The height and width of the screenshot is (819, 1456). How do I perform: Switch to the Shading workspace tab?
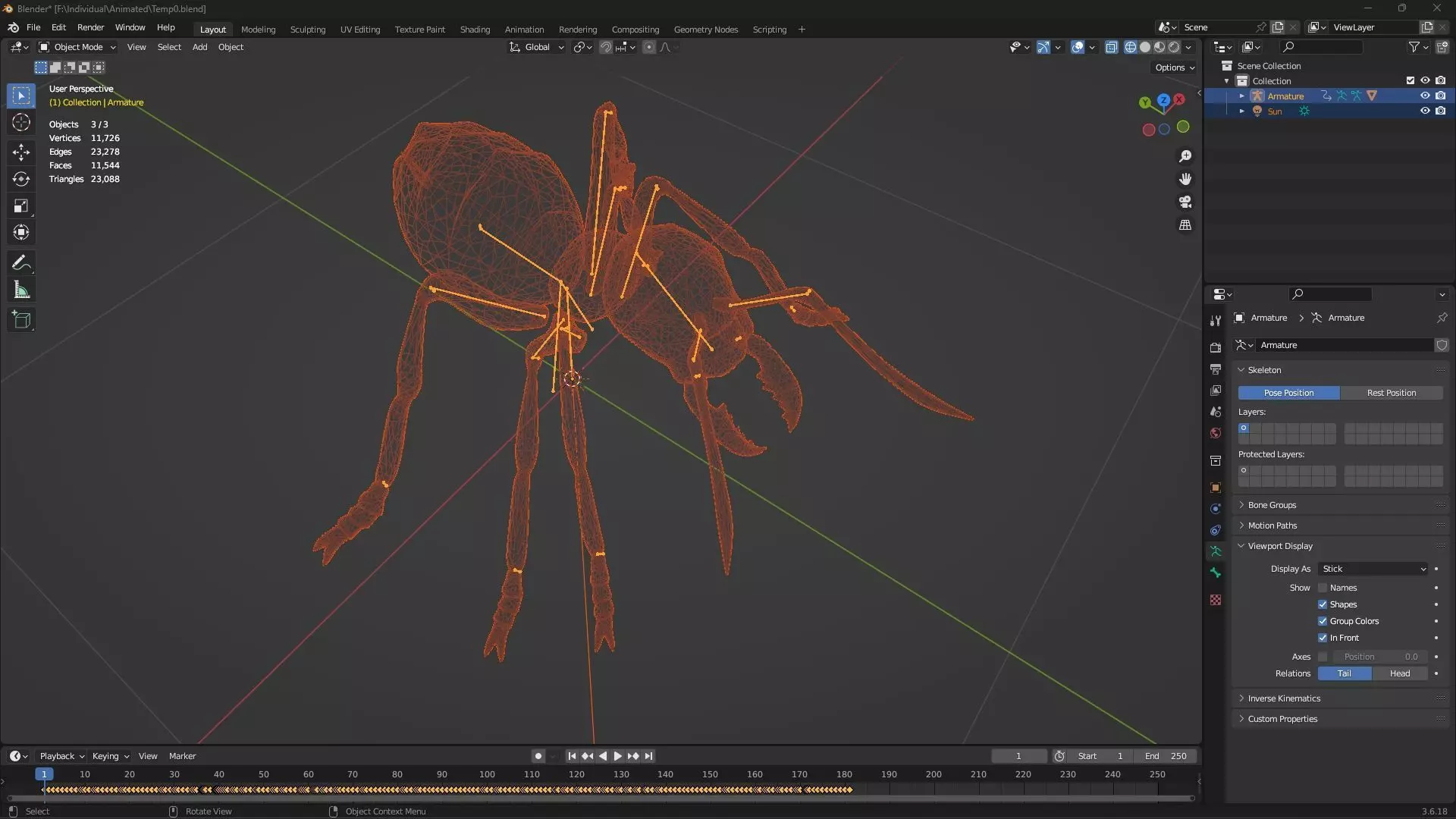pos(475,30)
